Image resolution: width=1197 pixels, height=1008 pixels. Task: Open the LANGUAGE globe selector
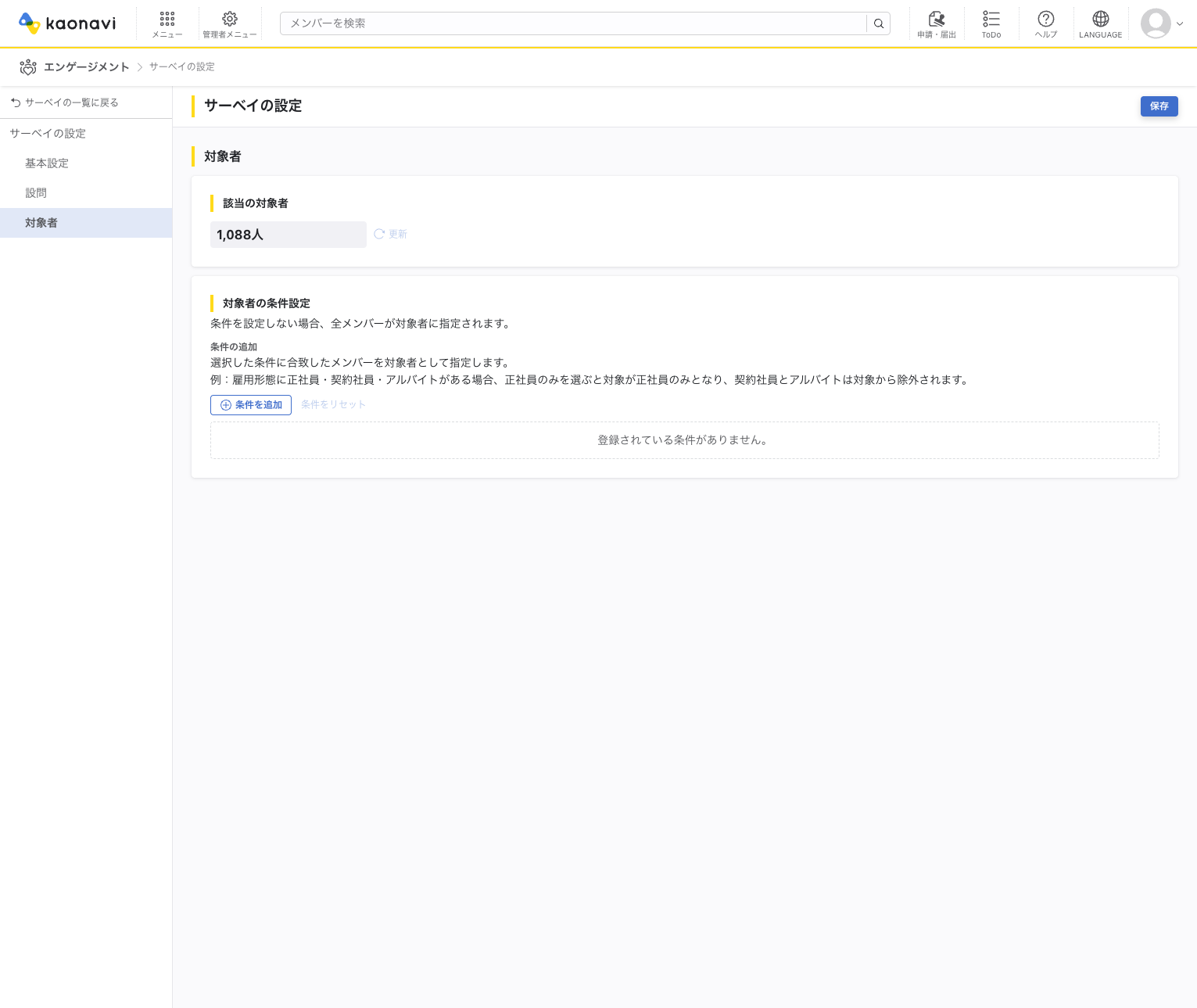point(1101,24)
